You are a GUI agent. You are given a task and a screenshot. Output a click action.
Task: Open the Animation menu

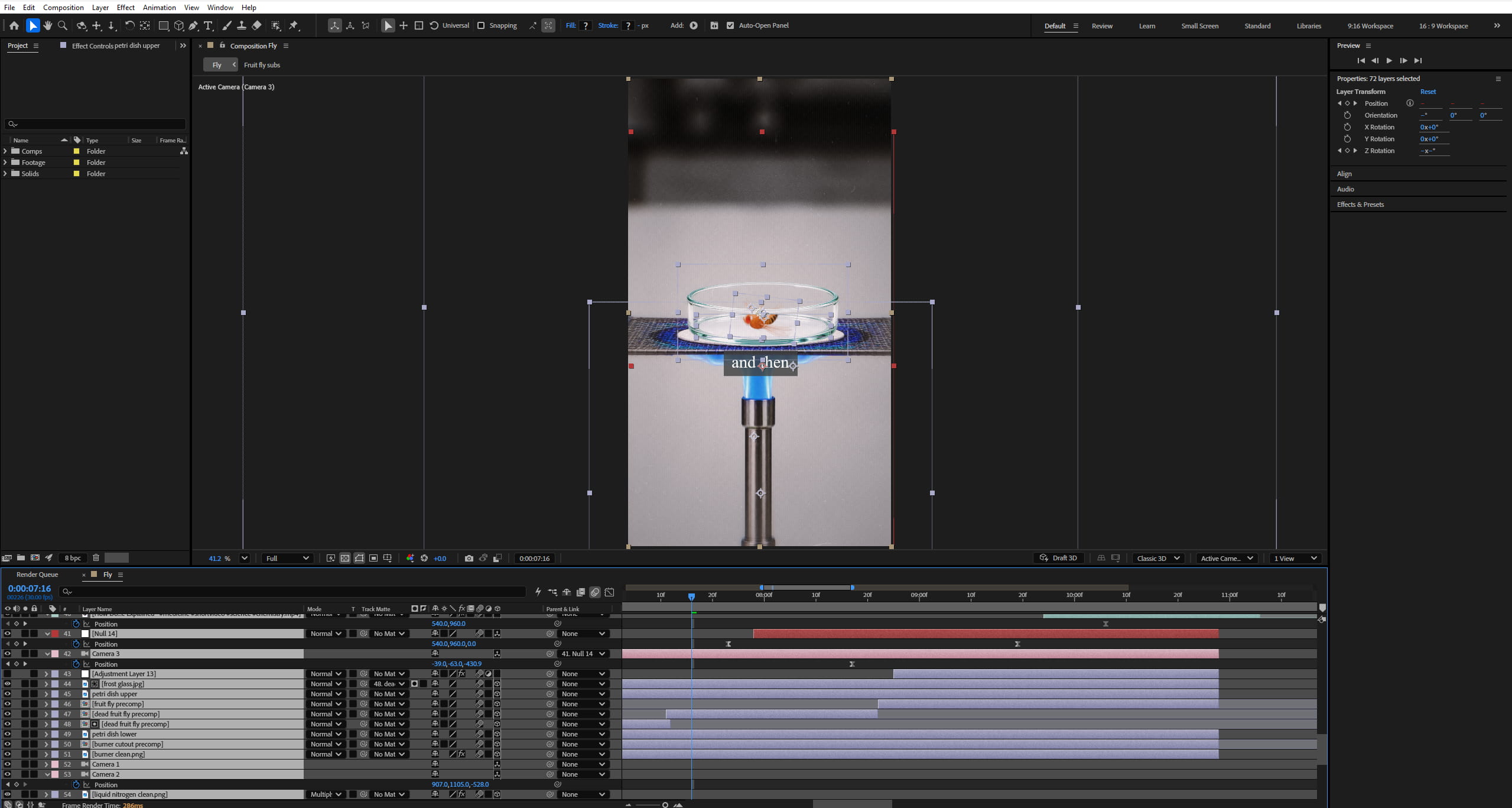point(159,7)
